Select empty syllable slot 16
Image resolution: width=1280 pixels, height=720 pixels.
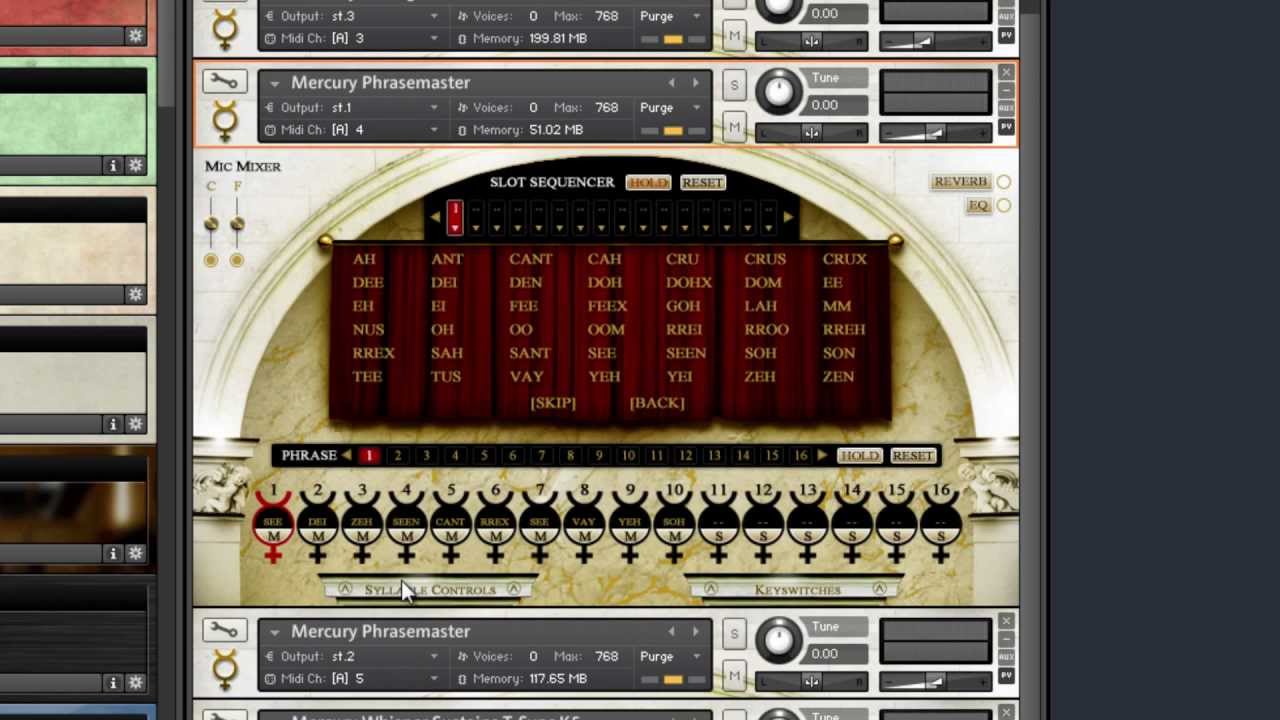941,523
